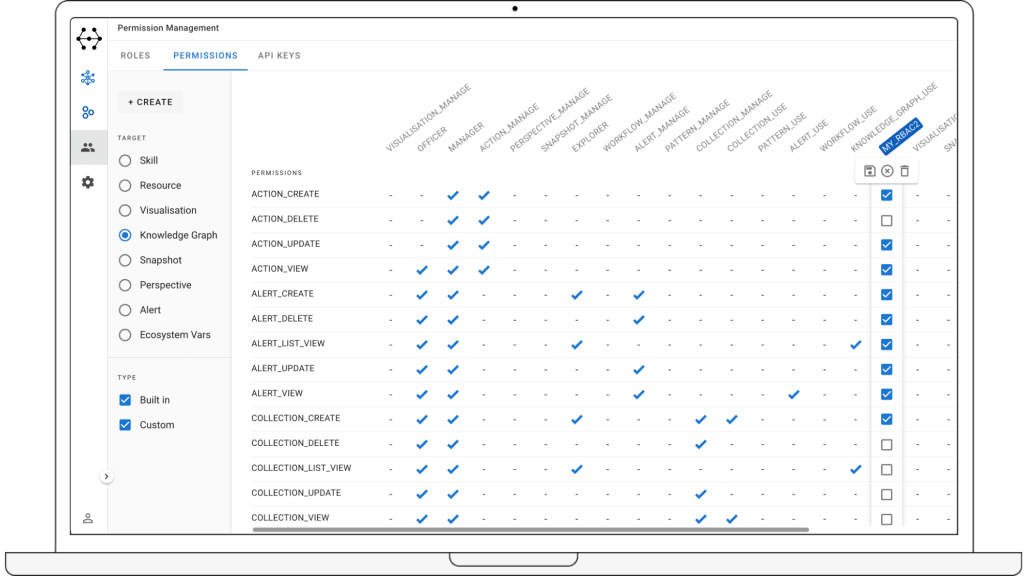Click ALERT_LIST_VIEW permission row label
1024x576 pixels.
[288, 344]
